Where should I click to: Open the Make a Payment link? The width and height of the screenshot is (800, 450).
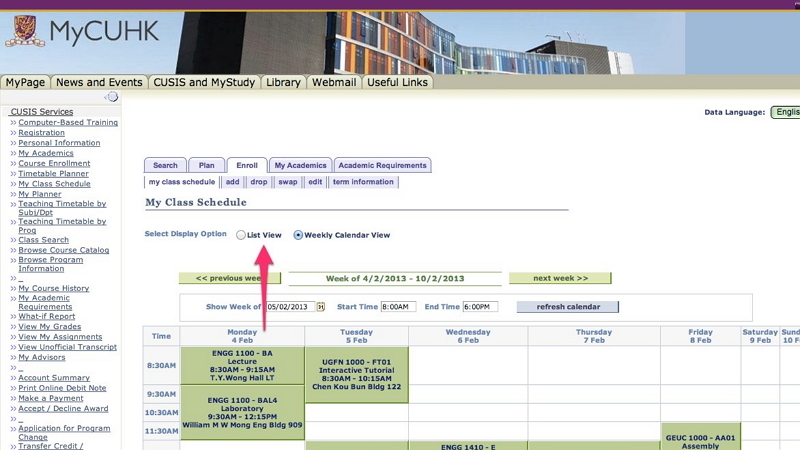(x=51, y=398)
